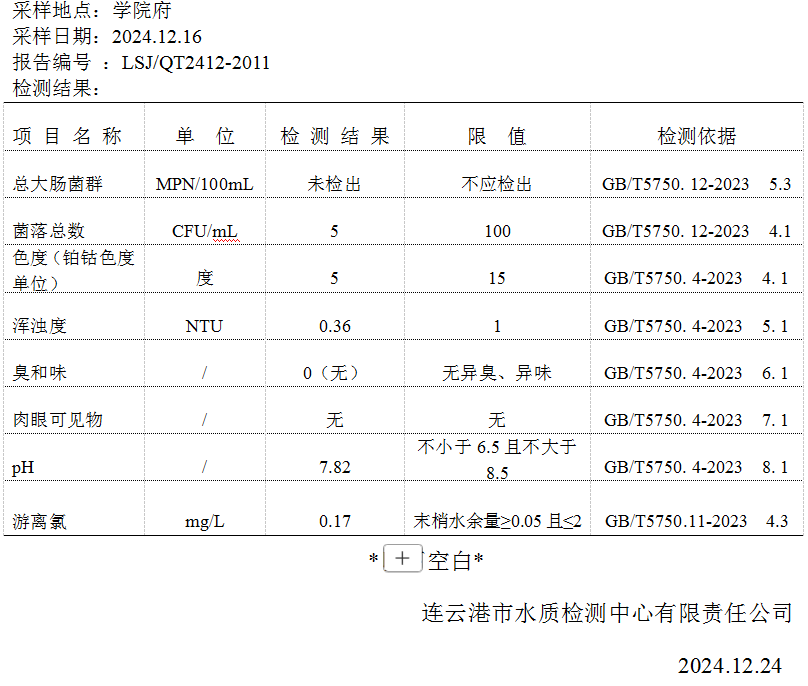Screen dimensions: 808x686
Task: Click the 无异臭、异味 limit cell
Action: tap(497, 373)
